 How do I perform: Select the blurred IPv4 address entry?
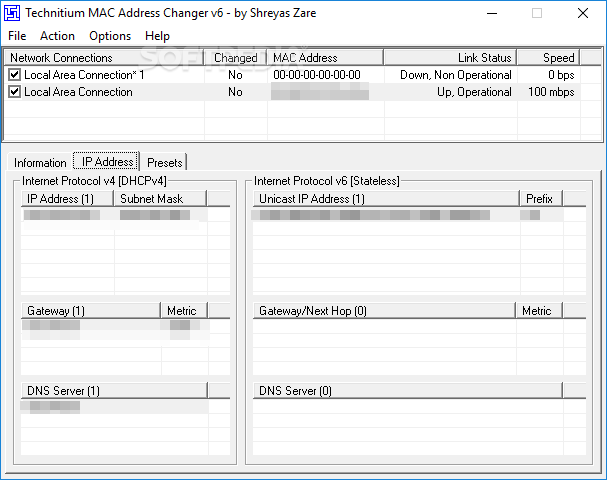click(62, 215)
